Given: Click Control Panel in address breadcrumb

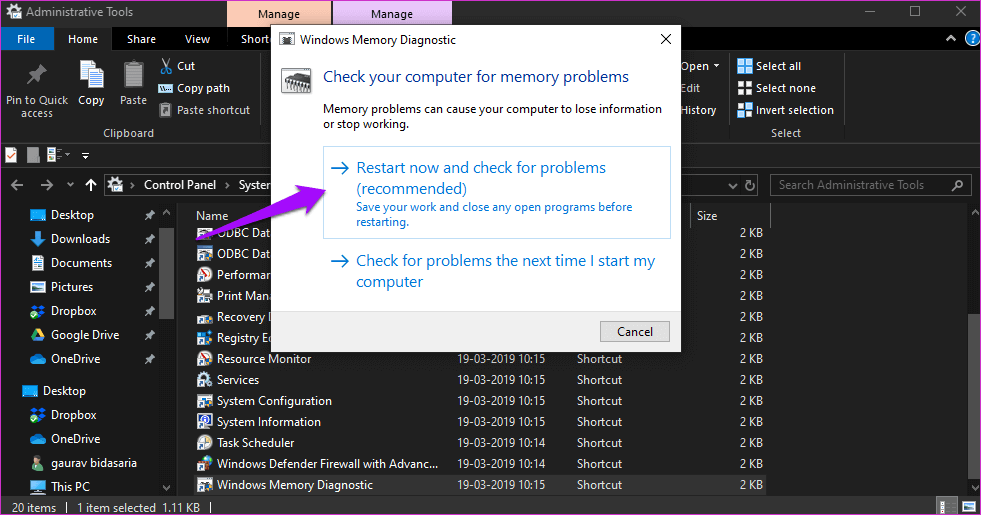Looking at the screenshot, I should (x=180, y=185).
